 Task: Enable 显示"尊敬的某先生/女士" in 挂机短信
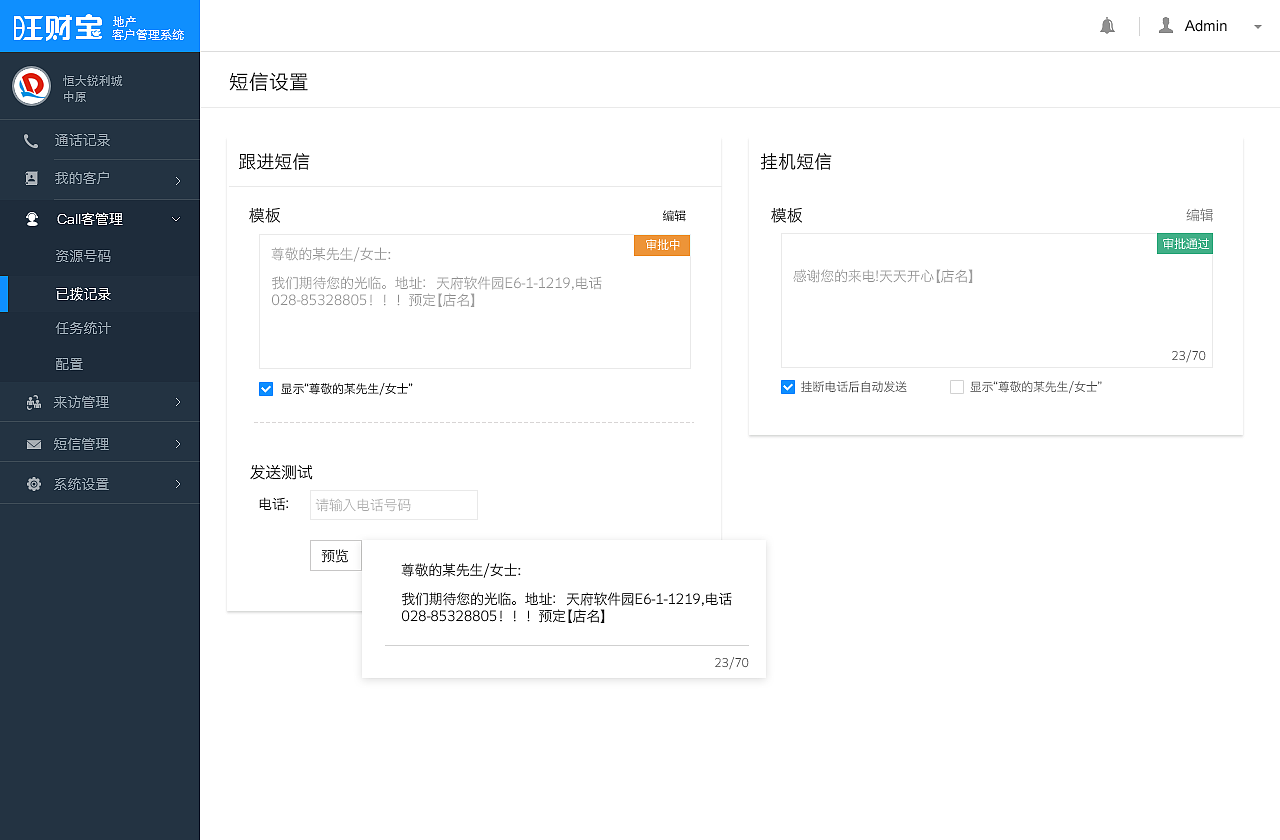click(956, 386)
